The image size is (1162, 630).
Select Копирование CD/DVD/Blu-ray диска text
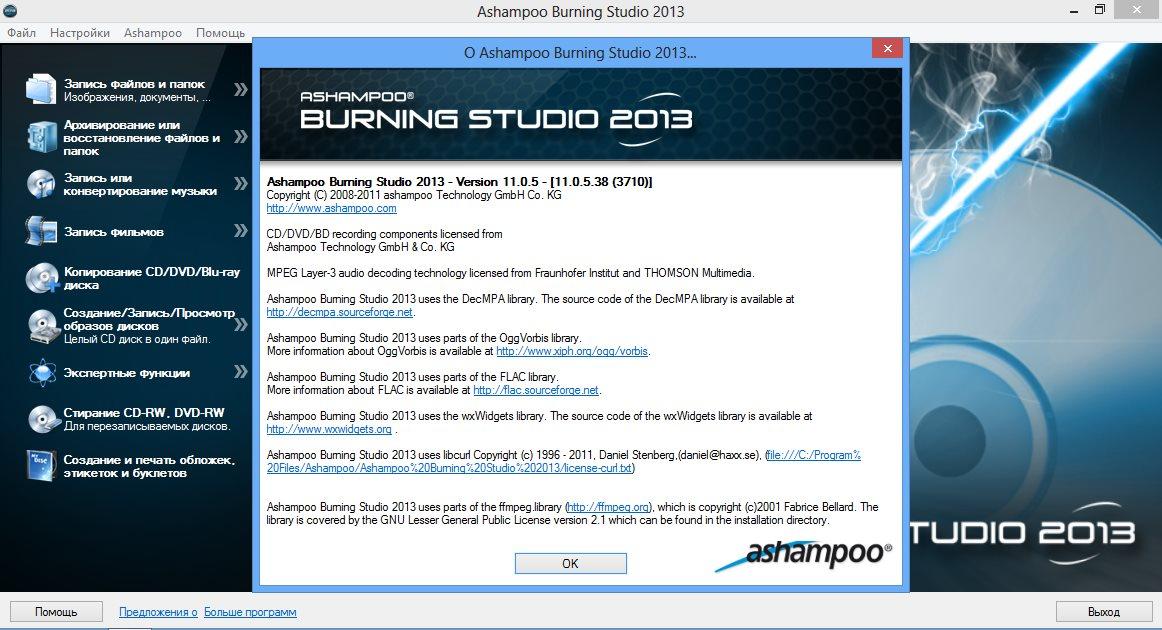click(152, 278)
